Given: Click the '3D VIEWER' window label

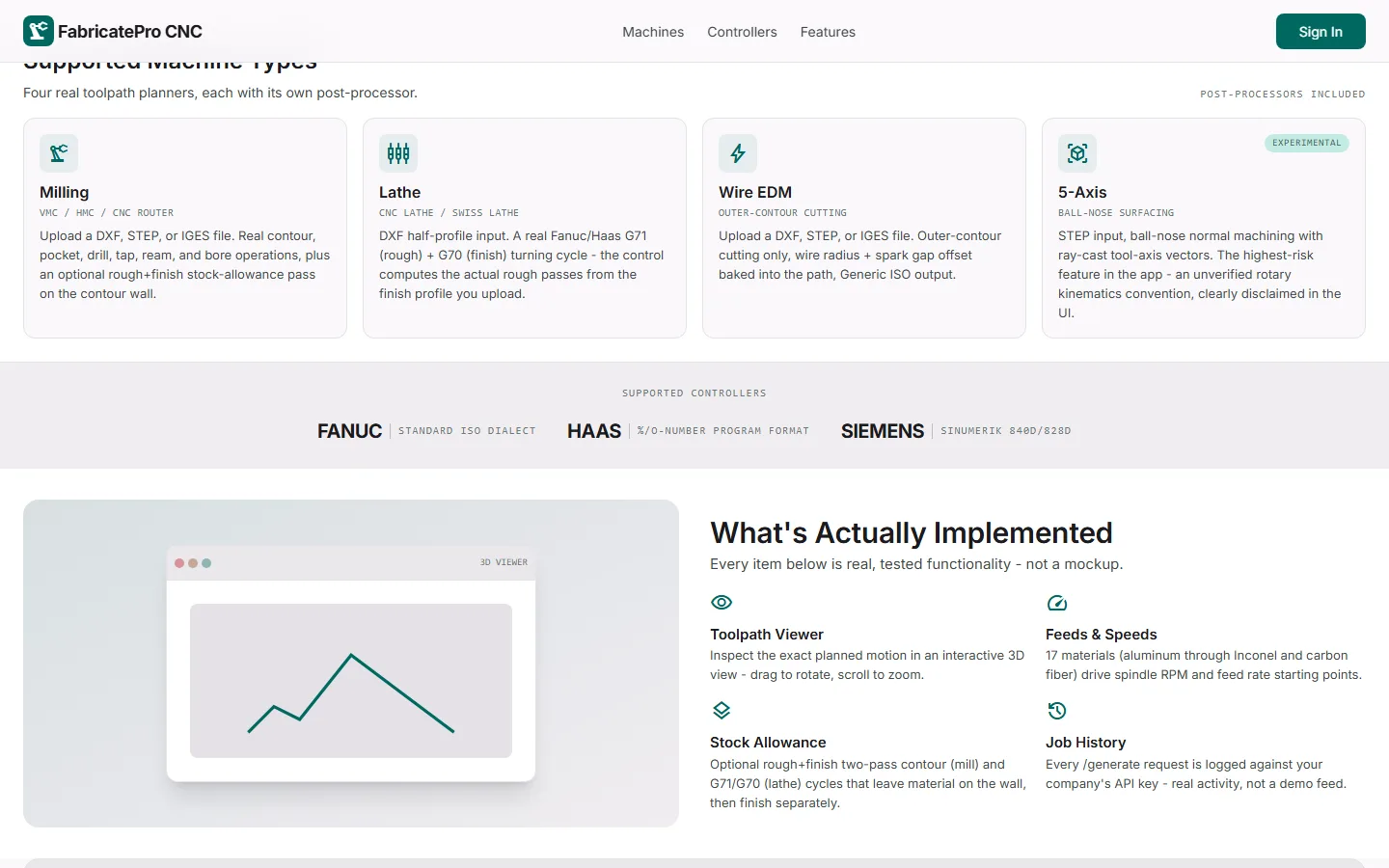Looking at the screenshot, I should [x=504, y=562].
